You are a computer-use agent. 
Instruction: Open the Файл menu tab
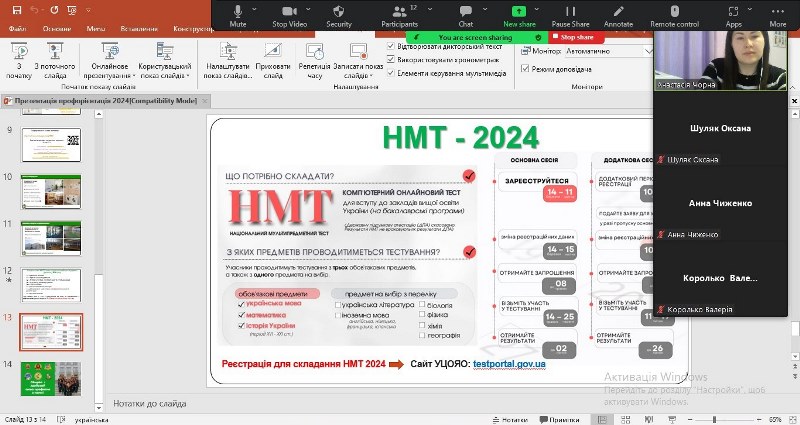tap(17, 29)
